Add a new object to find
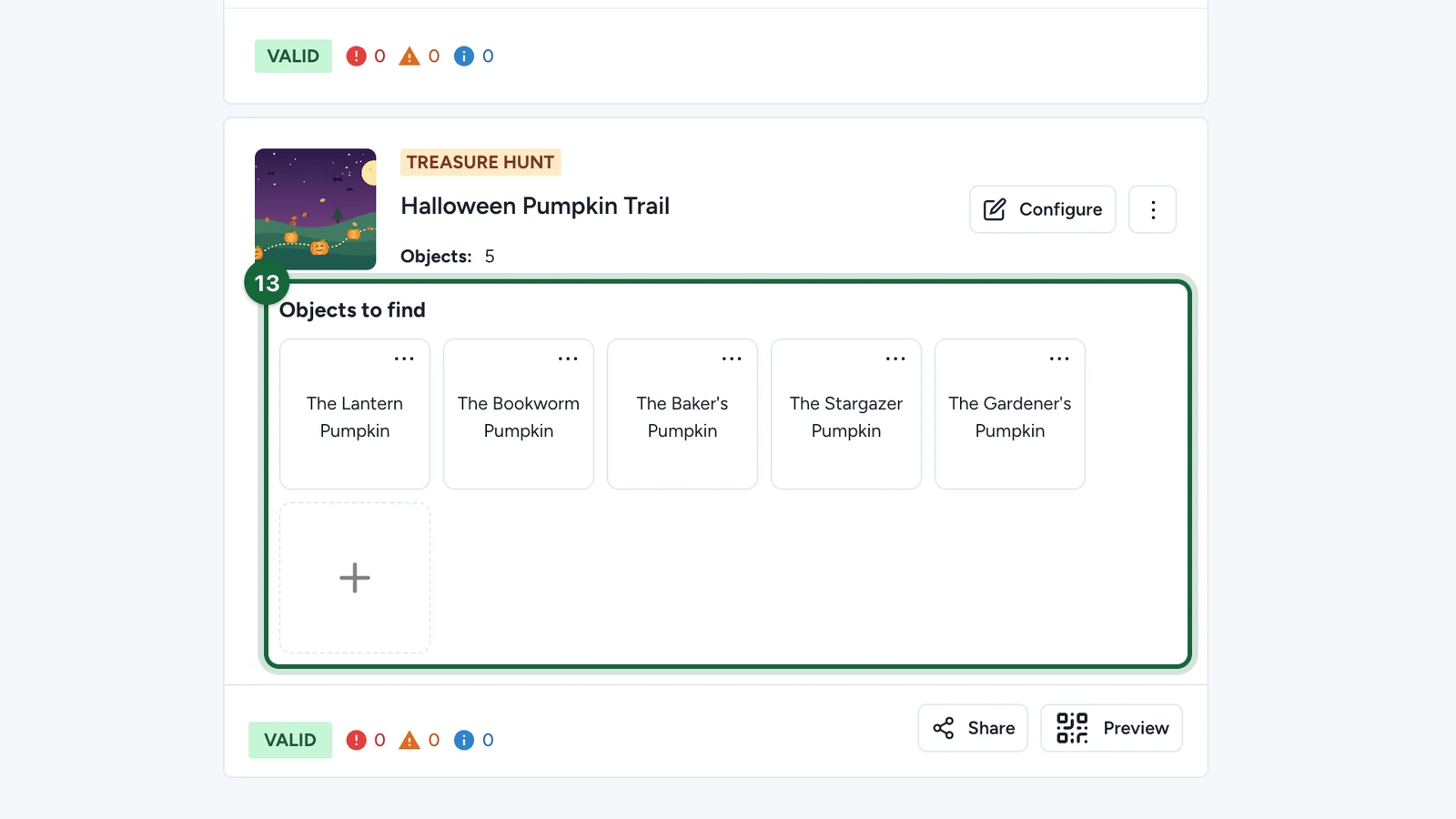The image size is (1456, 819). click(355, 578)
